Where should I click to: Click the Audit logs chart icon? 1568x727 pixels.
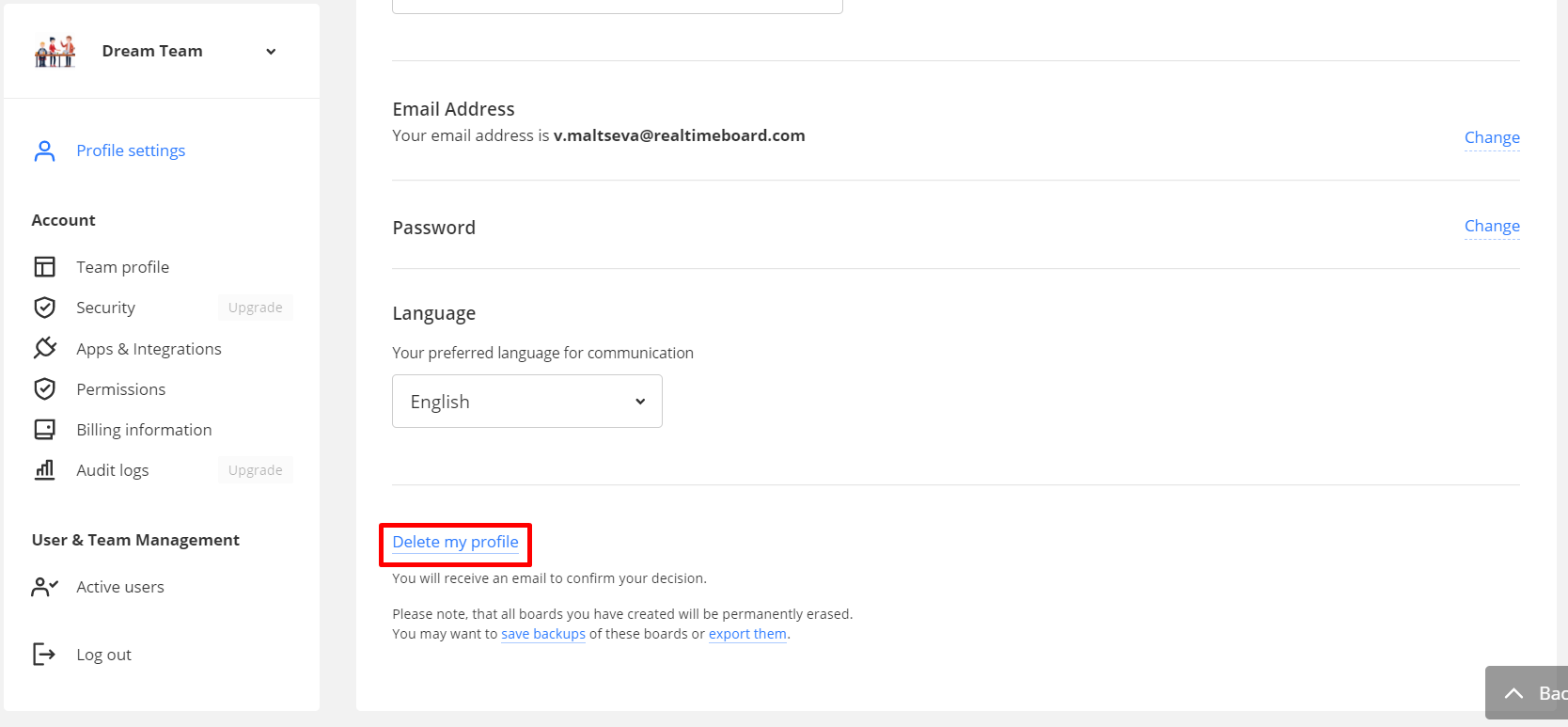click(x=44, y=470)
